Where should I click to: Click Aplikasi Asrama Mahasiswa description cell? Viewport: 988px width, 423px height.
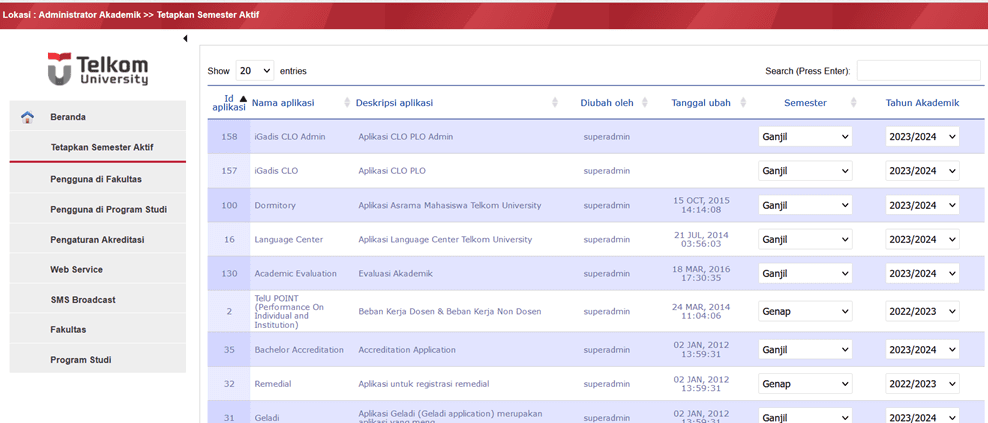click(x=449, y=206)
